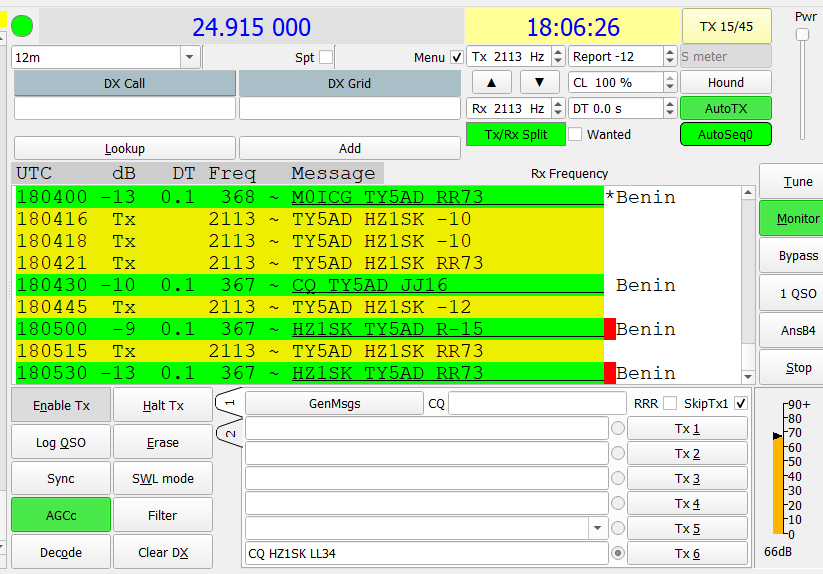Select the Tx 3 radio button

(618, 478)
